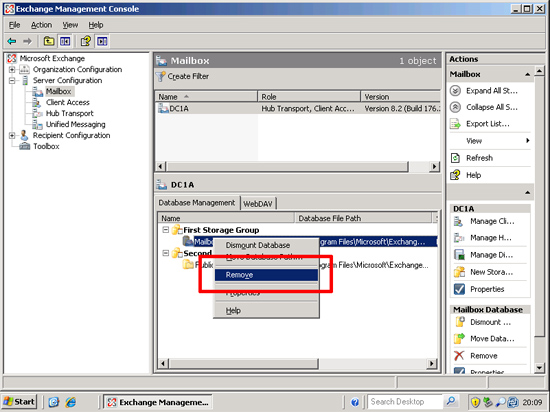Choose Remove in context menu
Screen dimensions: 550x412
pyautogui.click(x=266, y=275)
